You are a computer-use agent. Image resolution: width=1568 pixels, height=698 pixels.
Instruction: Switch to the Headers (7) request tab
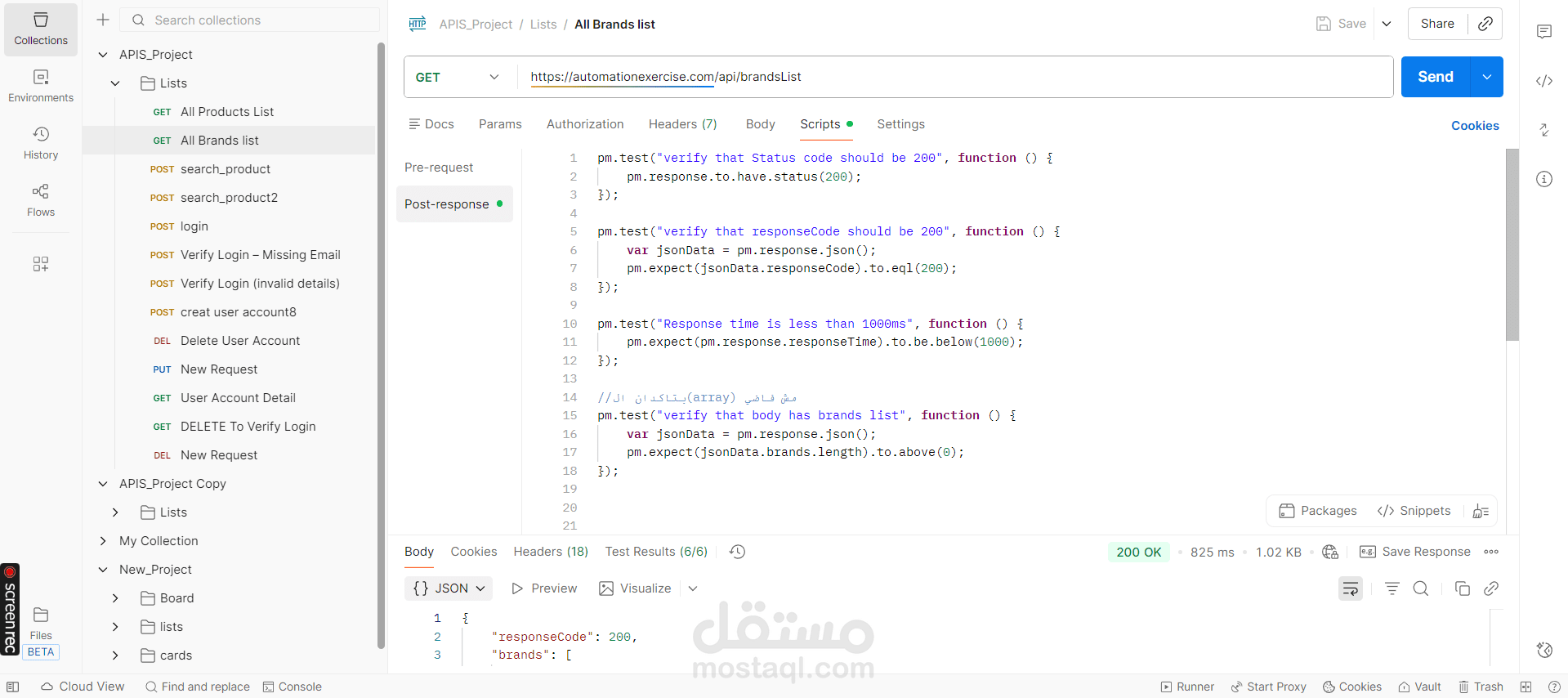pos(682,124)
